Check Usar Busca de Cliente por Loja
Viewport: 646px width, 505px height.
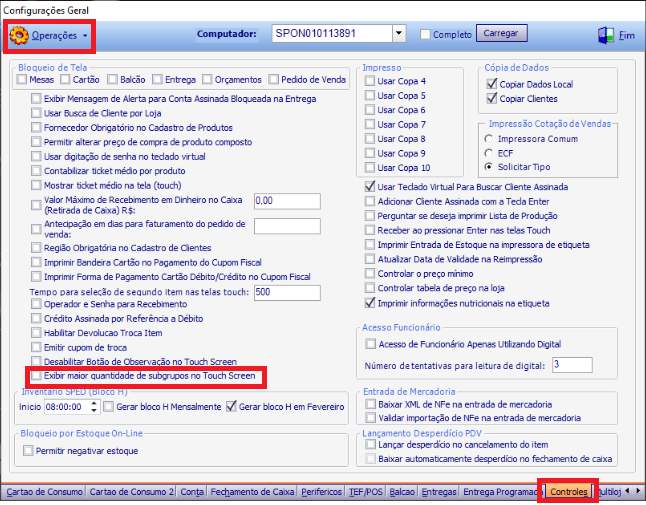(x=36, y=113)
